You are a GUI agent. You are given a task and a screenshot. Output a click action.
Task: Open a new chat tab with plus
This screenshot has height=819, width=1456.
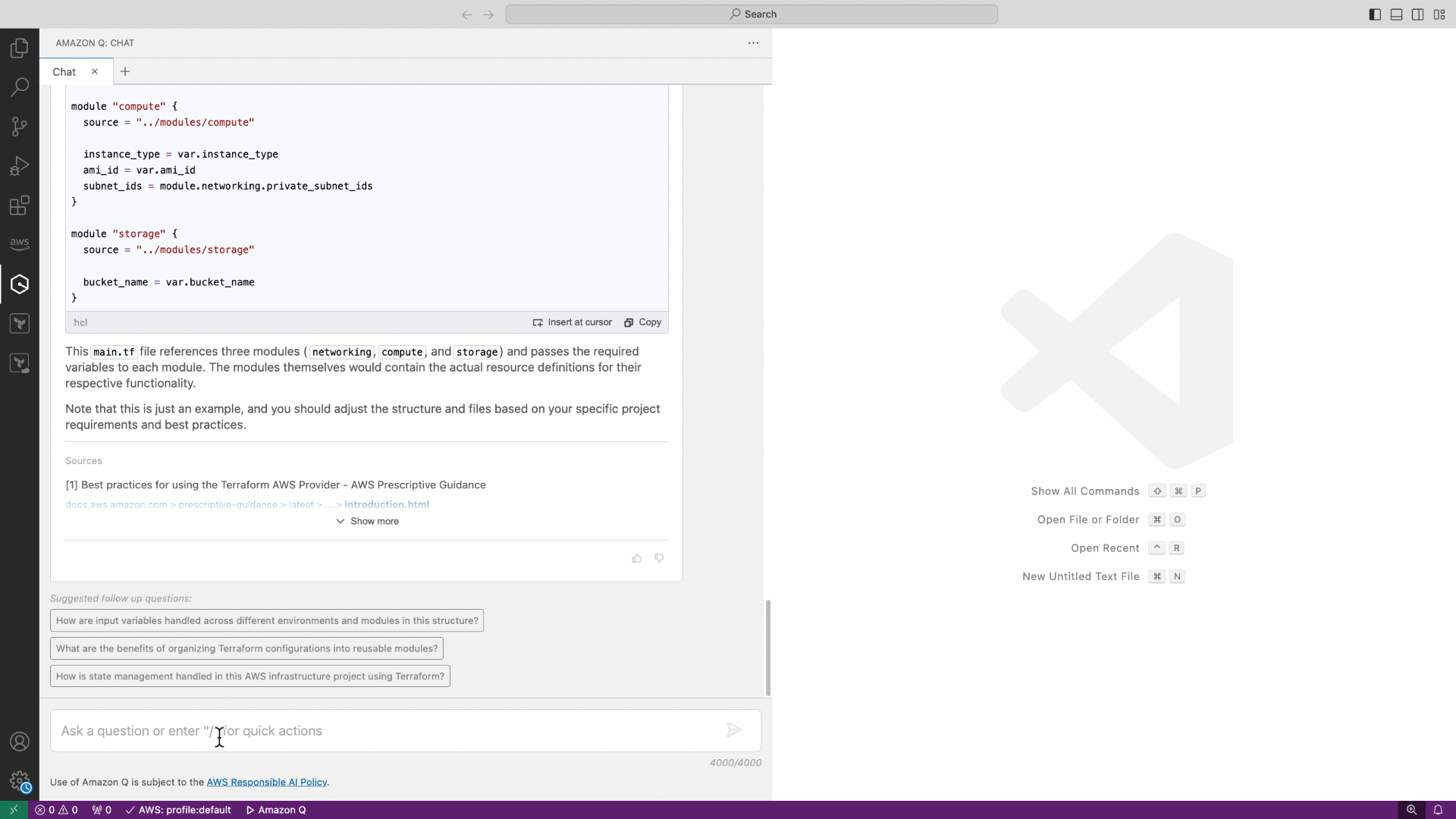125,72
